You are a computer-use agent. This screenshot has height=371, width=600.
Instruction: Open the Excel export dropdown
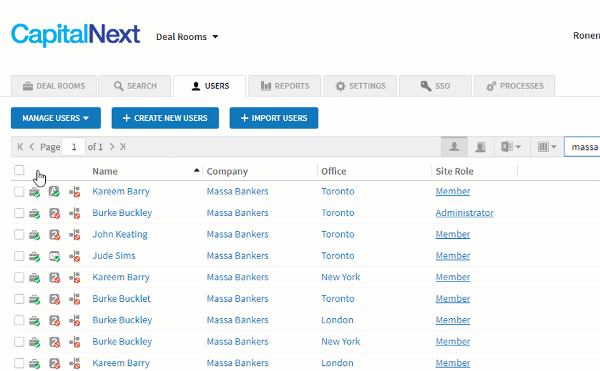coord(511,147)
